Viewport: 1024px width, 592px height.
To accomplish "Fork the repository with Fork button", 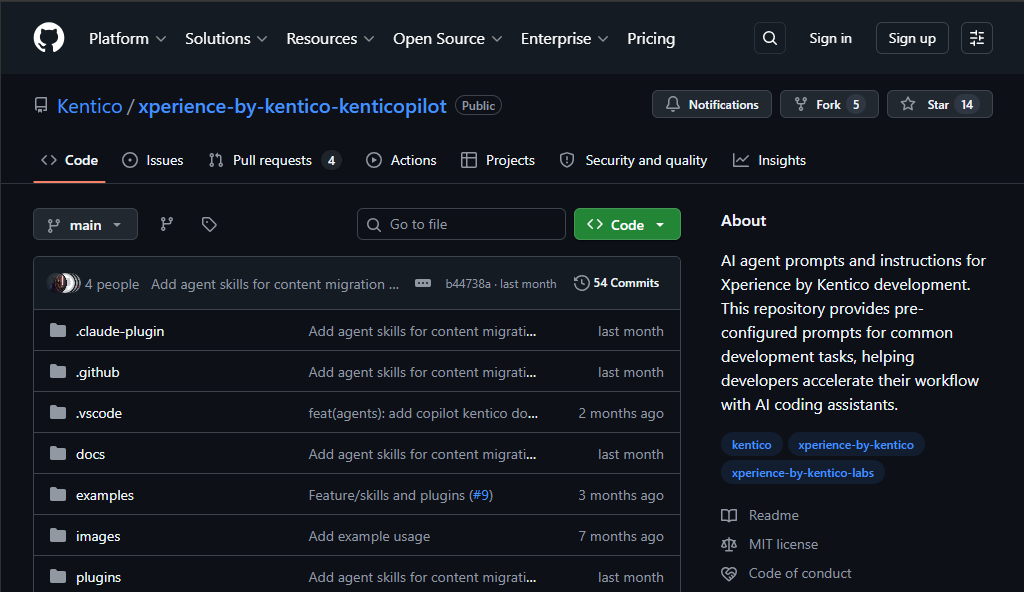I will [829, 104].
